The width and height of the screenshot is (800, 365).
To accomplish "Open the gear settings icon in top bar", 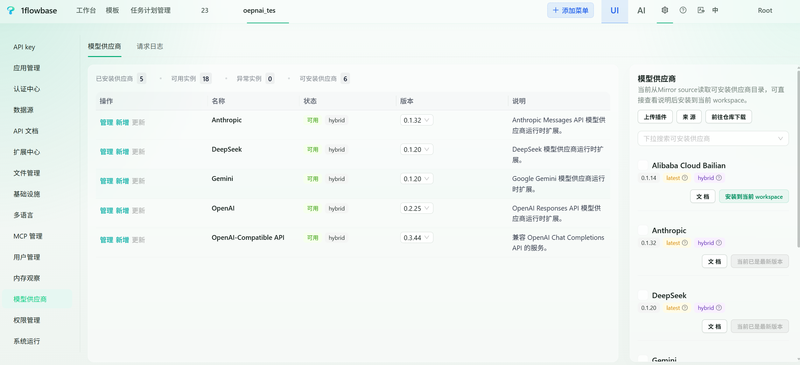I will pos(664,10).
